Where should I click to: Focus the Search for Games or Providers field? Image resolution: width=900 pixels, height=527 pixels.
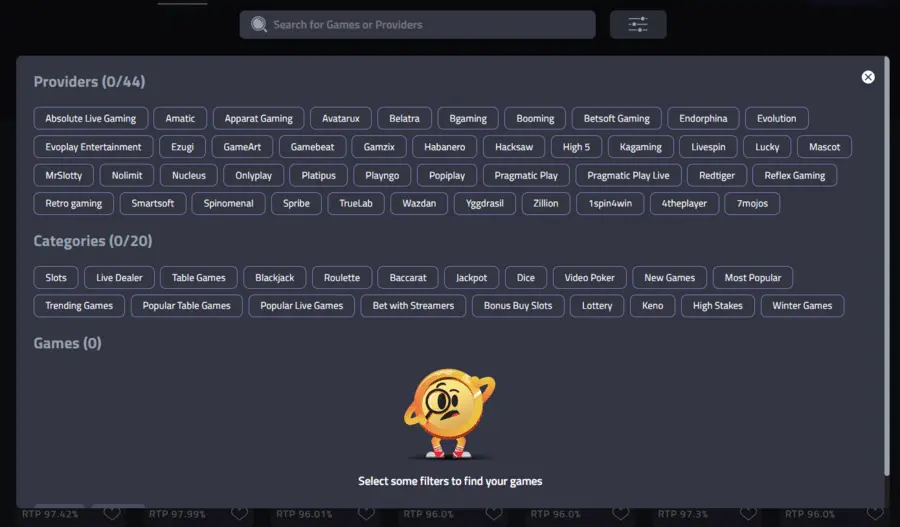pyautogui.click(x=417, y=25)
